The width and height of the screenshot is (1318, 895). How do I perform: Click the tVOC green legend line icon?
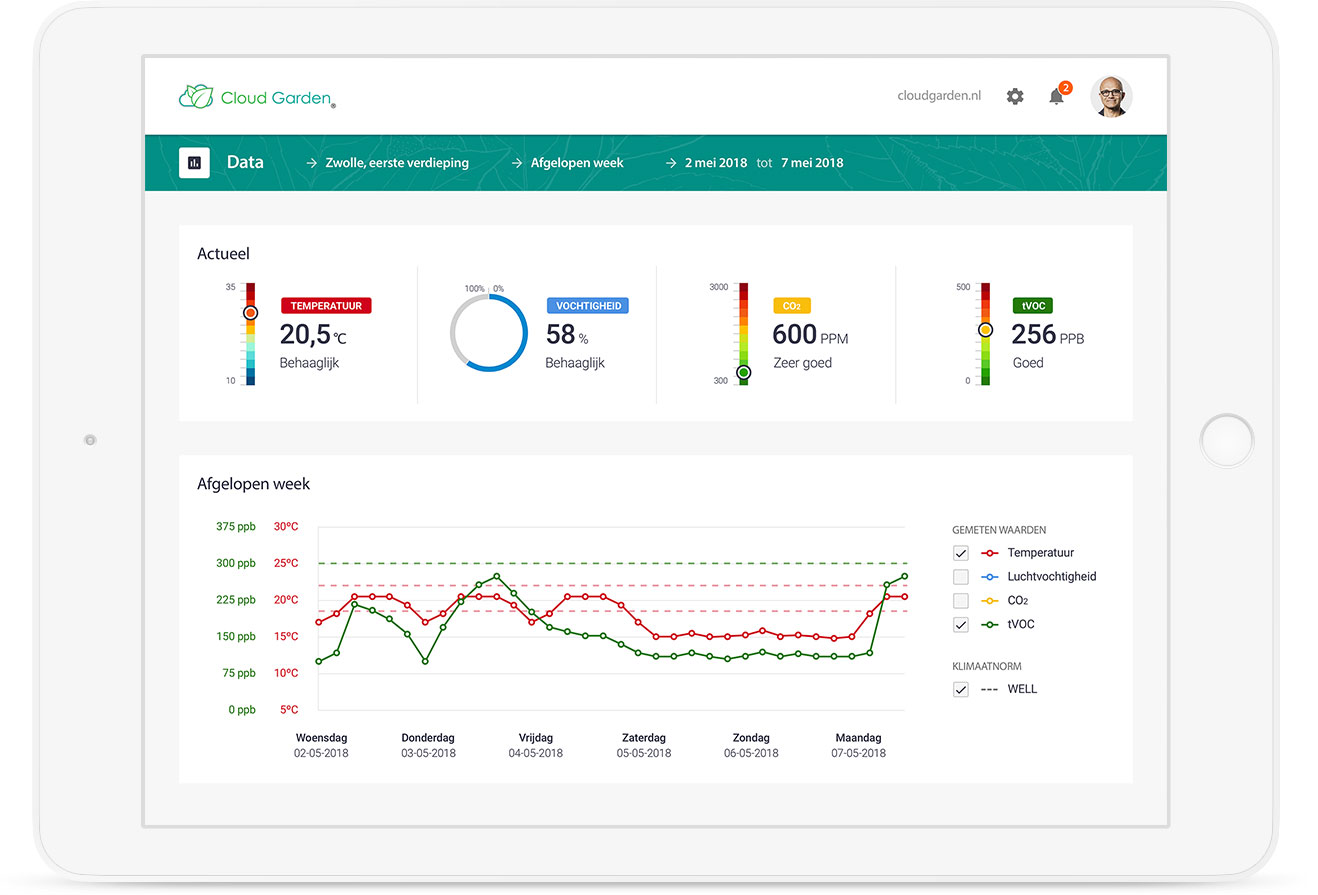pyautogui.click(x=990, y=625)
